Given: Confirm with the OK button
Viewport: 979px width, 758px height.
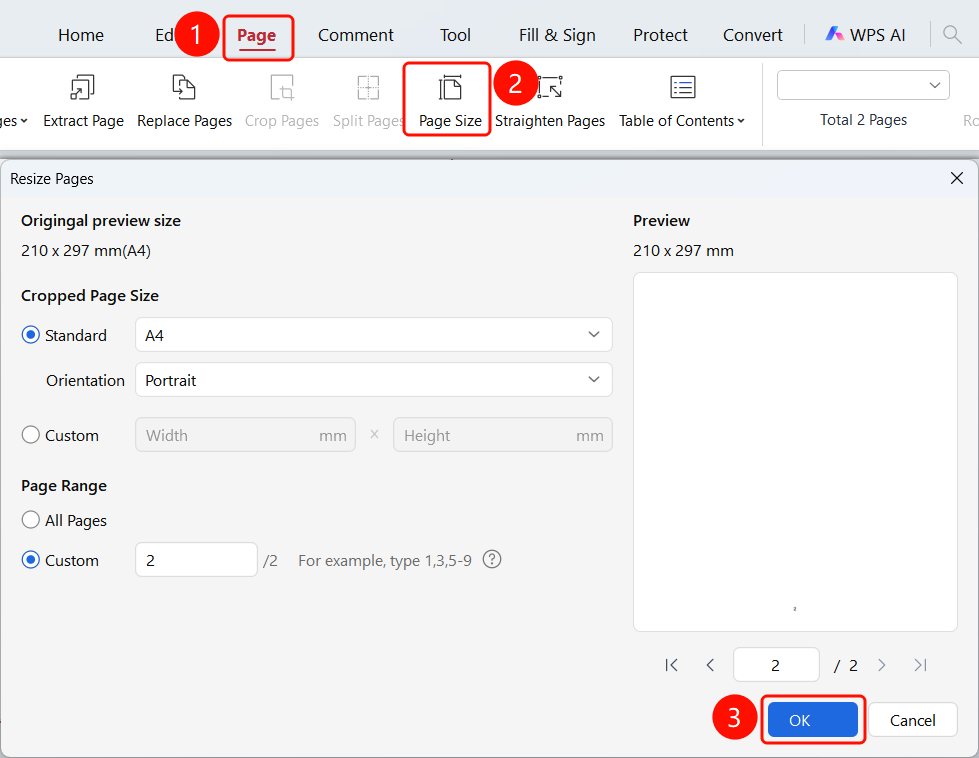Looking at the screenshot, I should (x=812, y=720).
